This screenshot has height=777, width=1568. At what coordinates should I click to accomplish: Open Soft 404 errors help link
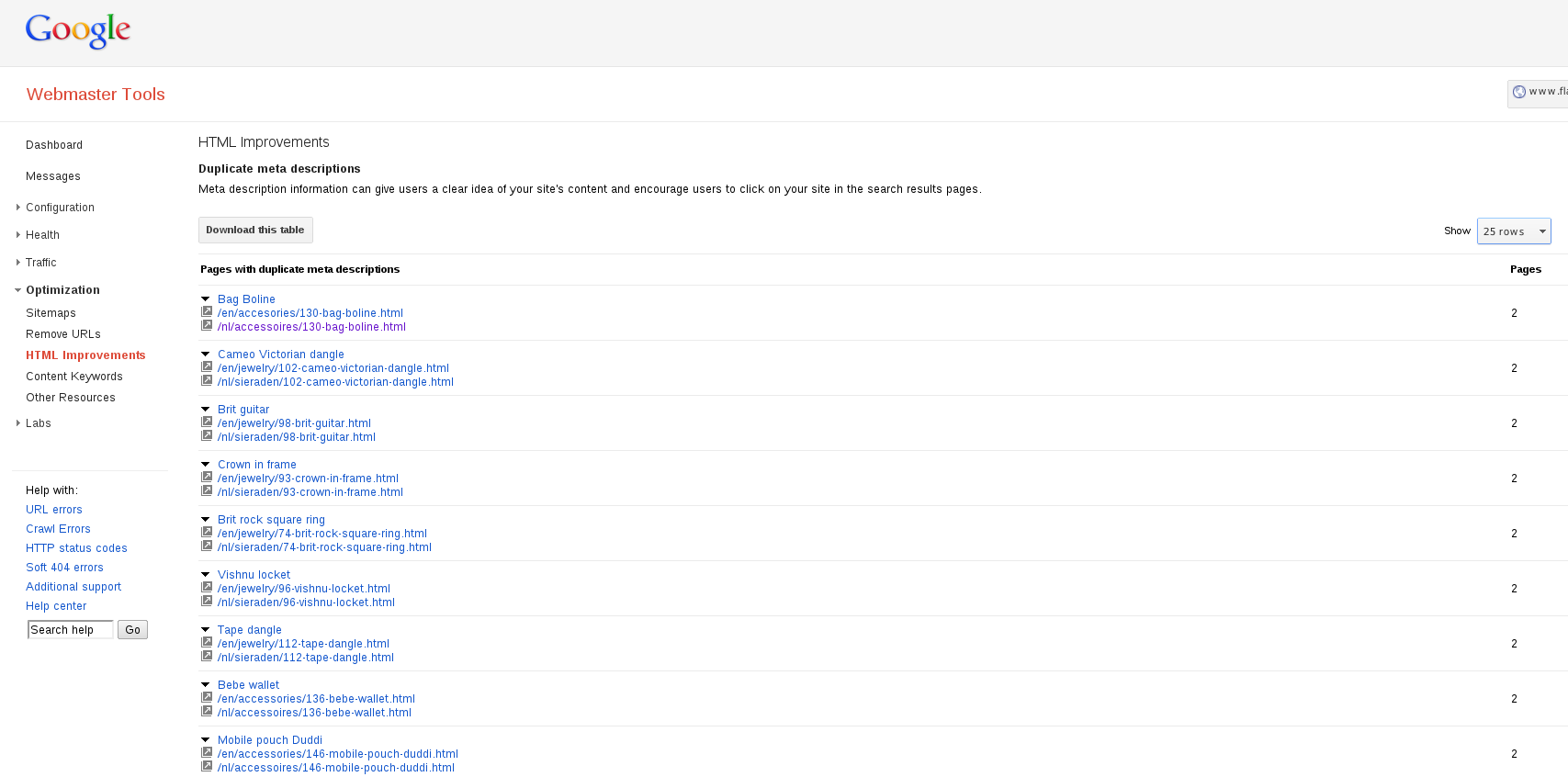click(x=64, y=568)
